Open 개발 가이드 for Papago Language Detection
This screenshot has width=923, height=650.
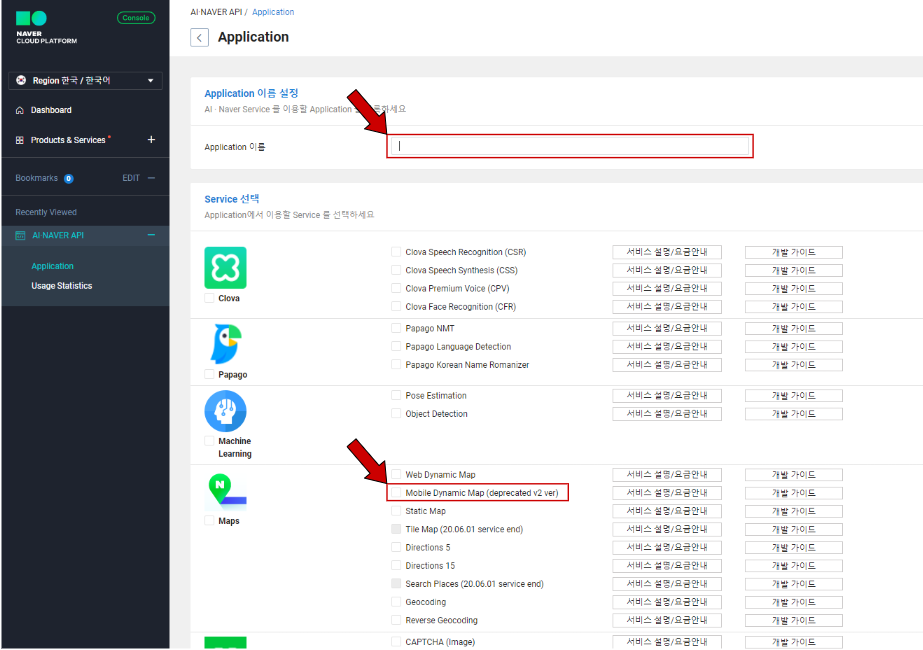point(793,346)
